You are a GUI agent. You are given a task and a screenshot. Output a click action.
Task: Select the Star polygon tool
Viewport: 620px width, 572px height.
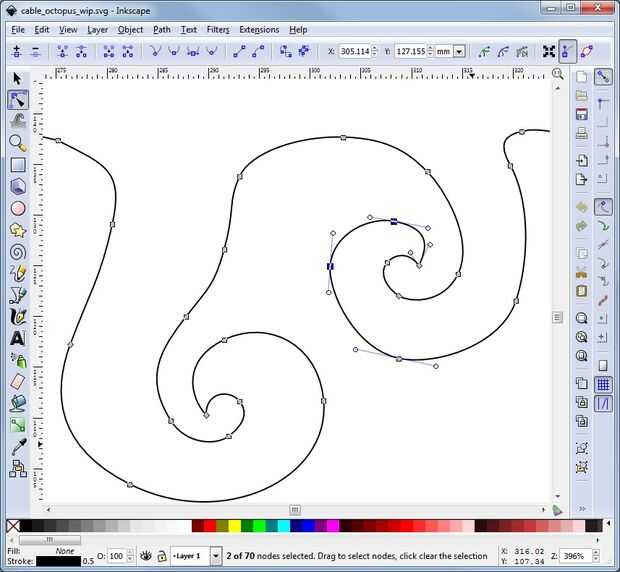click(17, 230)
